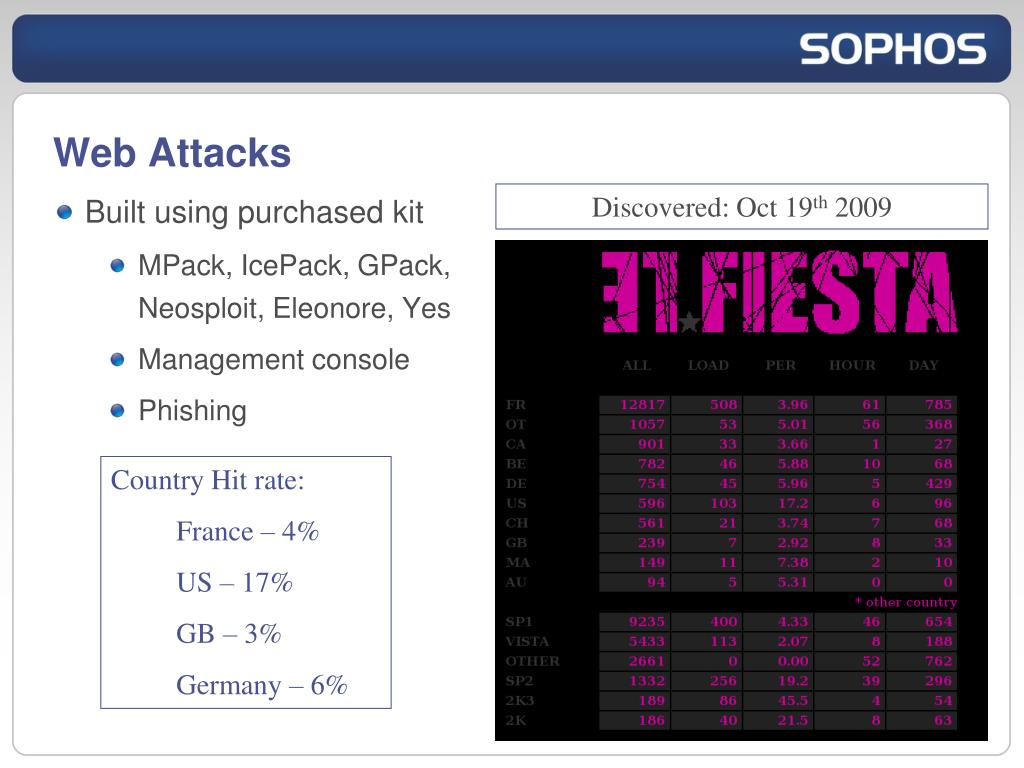1024x768 pixels.
Task: Click the 'France – 4%' entry
Action: [x=248, y=531]
